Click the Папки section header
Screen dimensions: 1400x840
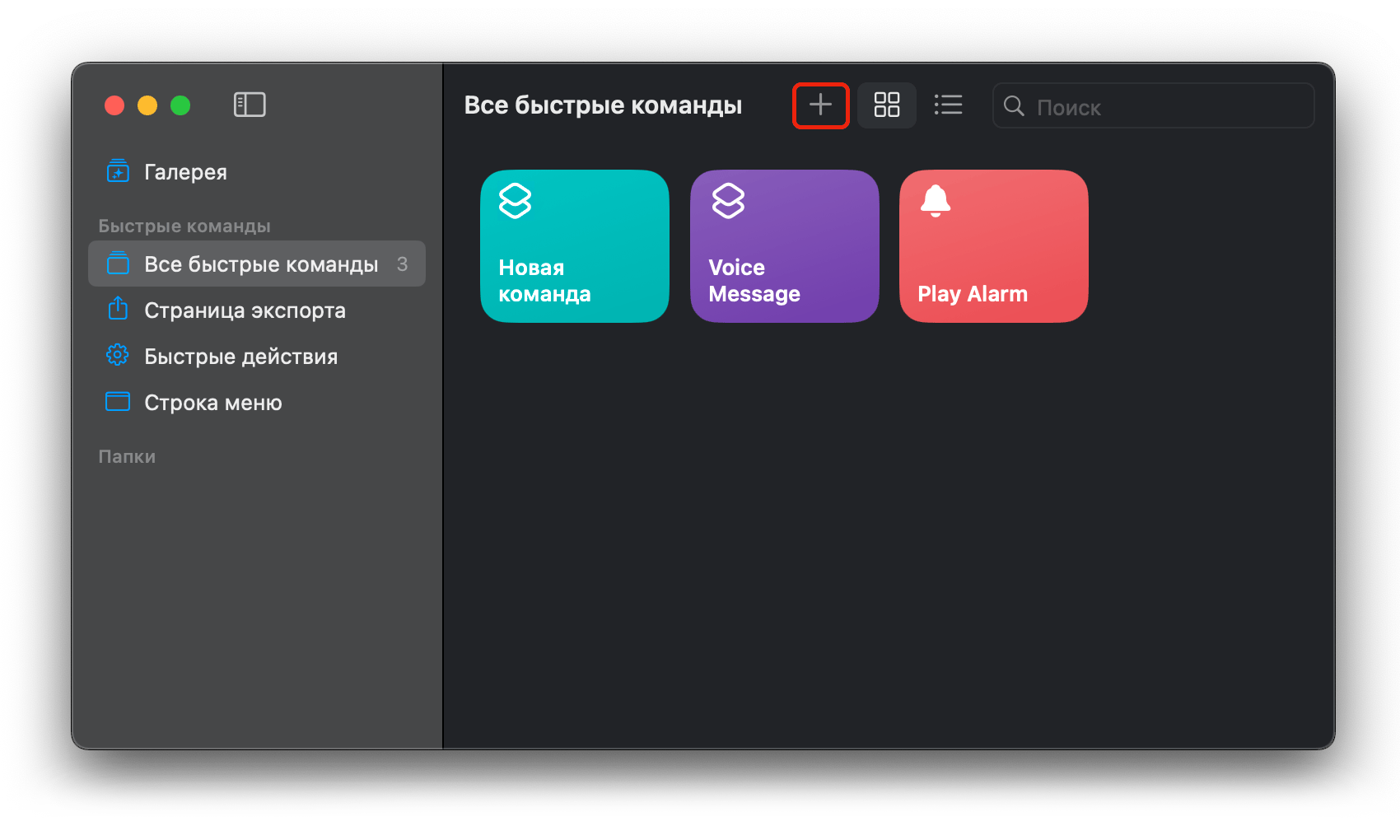[127, 457]
